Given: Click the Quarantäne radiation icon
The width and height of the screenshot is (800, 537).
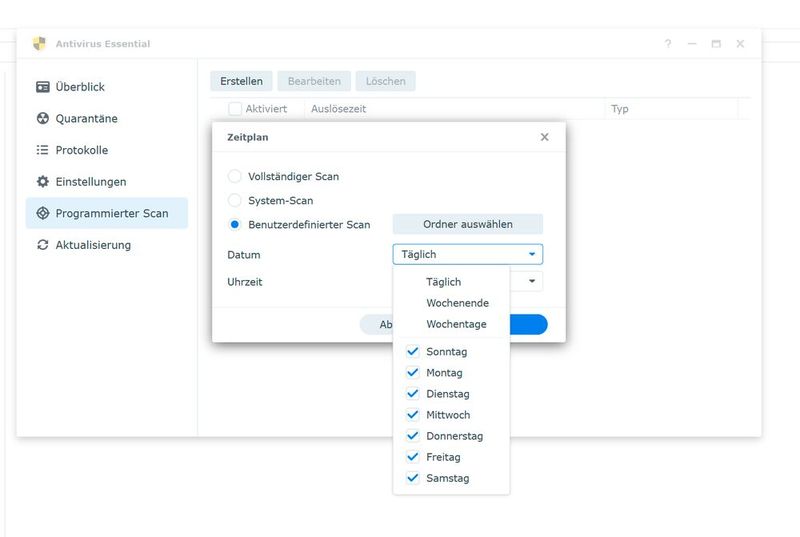Looking at the screenshot, I should point(42,118).
